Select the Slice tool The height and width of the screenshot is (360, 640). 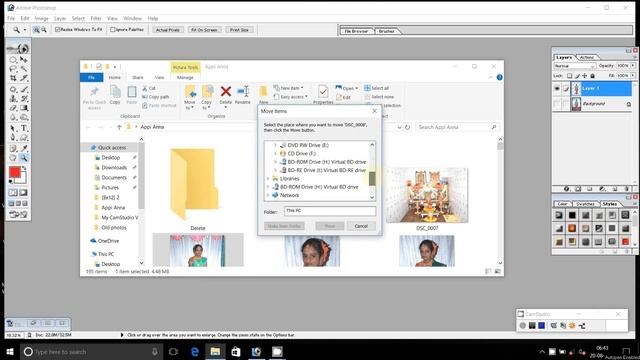(24, 78)
